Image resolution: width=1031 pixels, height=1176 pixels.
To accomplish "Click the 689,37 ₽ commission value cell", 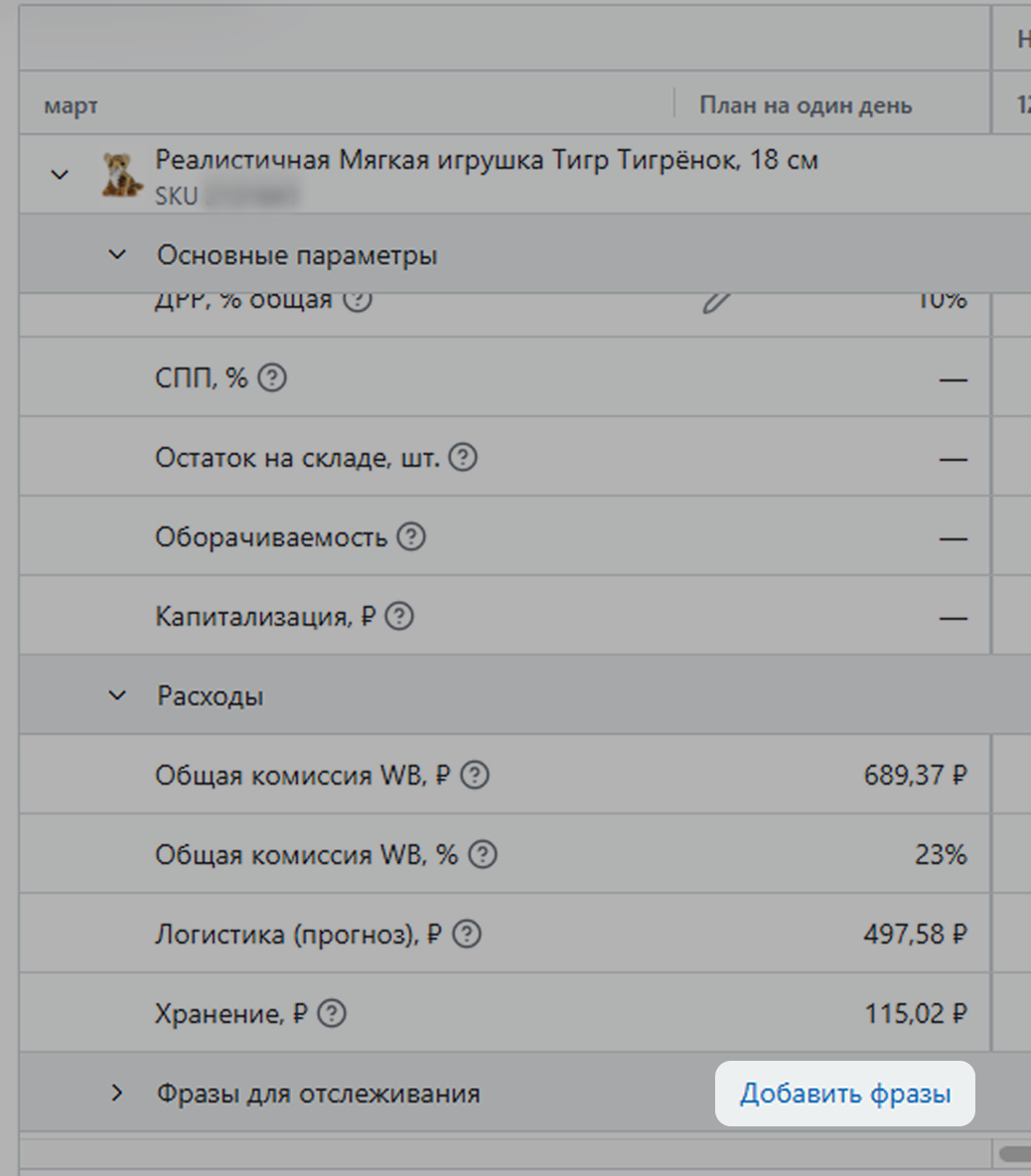I will pos(915,776).
